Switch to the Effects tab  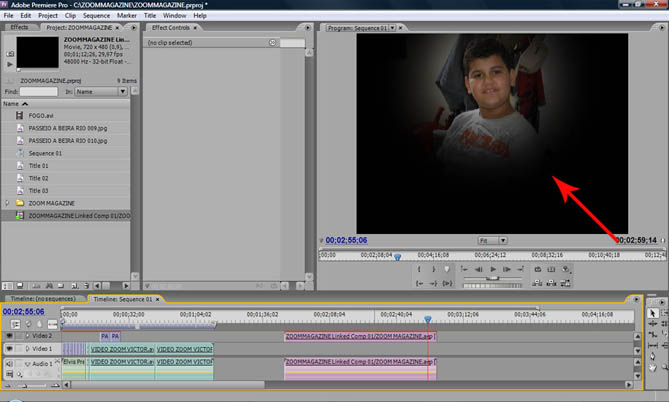20,28
